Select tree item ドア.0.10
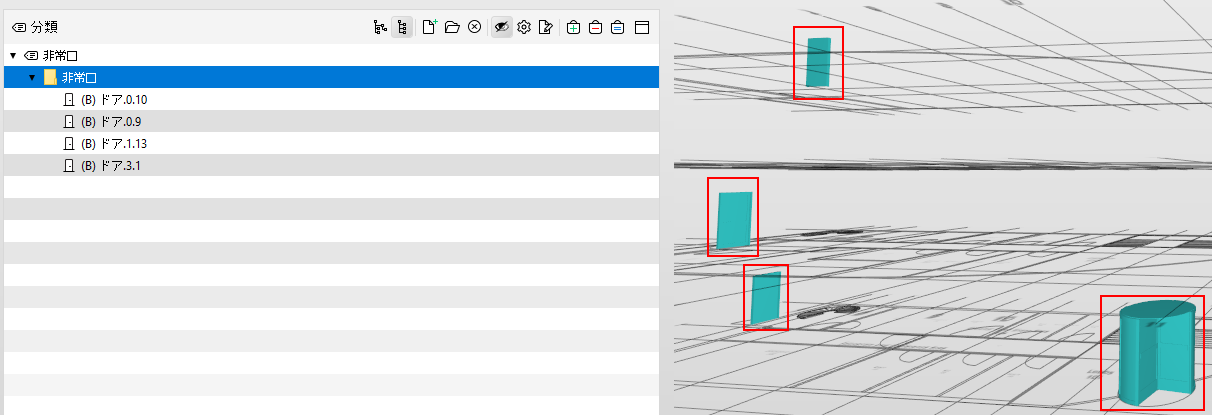The width and height of the screenshot is (1212, 415). [330, 99]
